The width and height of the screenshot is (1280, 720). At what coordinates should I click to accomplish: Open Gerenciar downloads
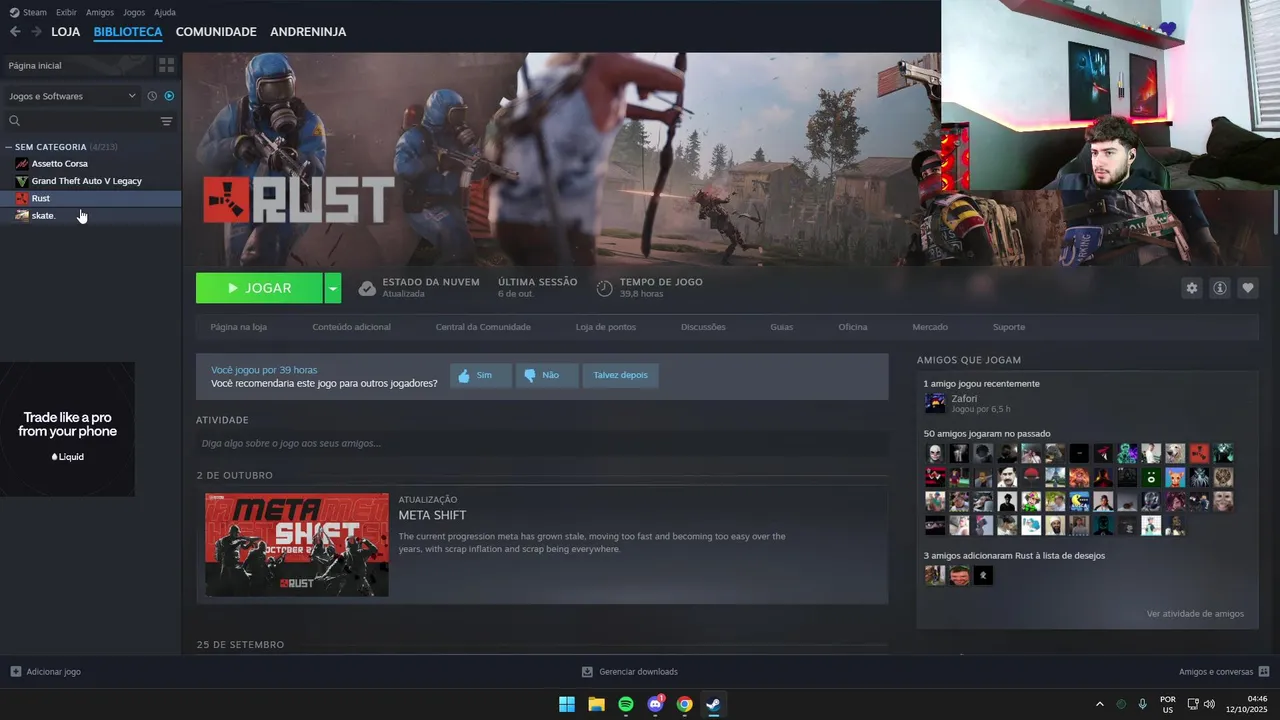click(630, 672)
